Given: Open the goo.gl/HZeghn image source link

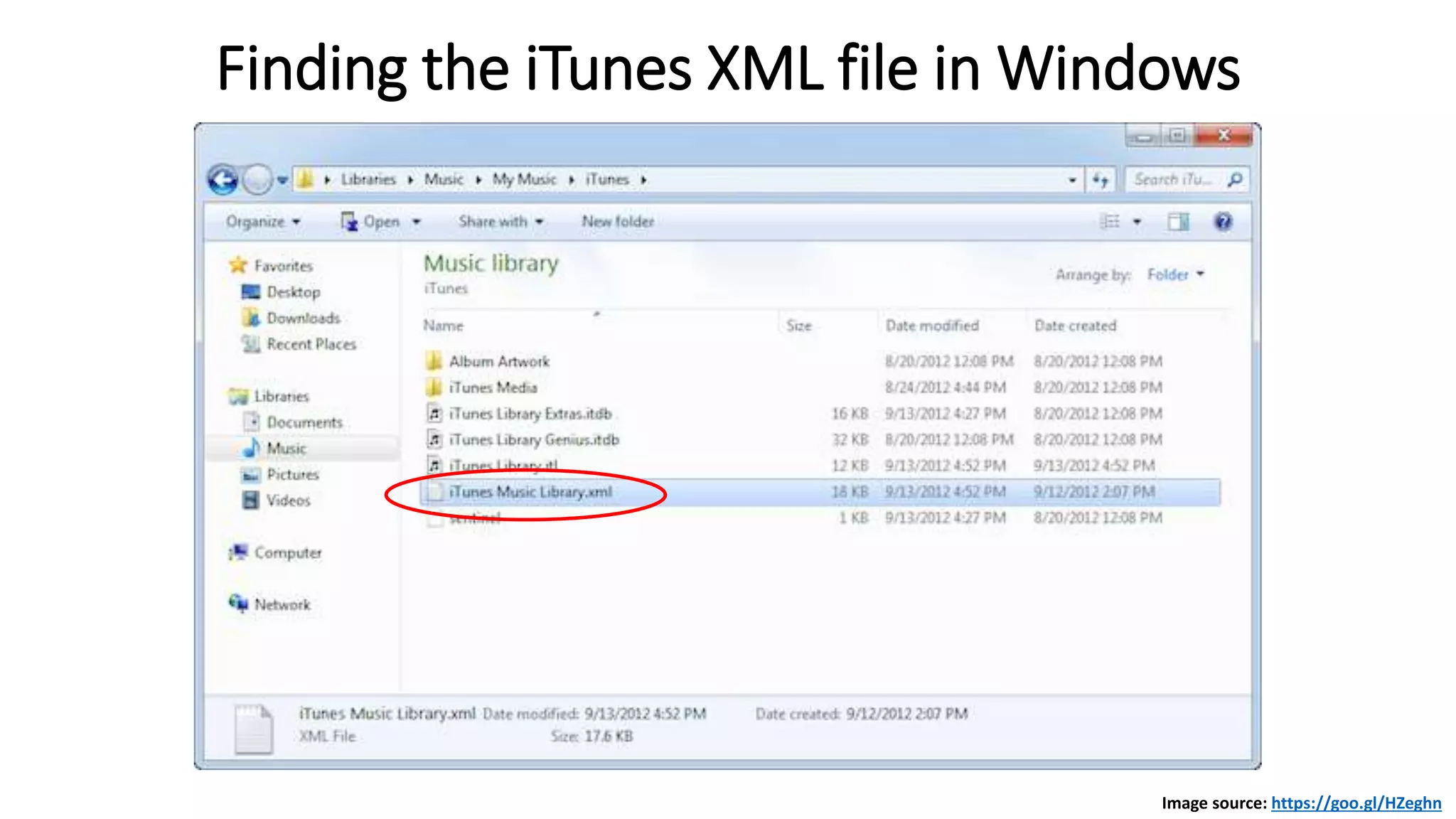Looking at the screenshot, I should click(1356, 803).
